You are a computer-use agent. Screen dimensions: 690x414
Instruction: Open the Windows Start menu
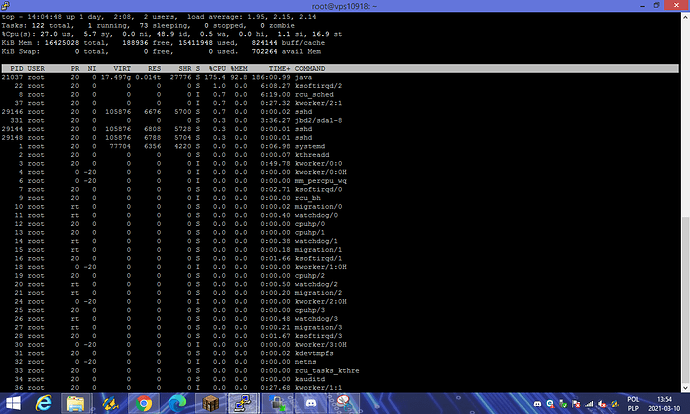(12, 402)
